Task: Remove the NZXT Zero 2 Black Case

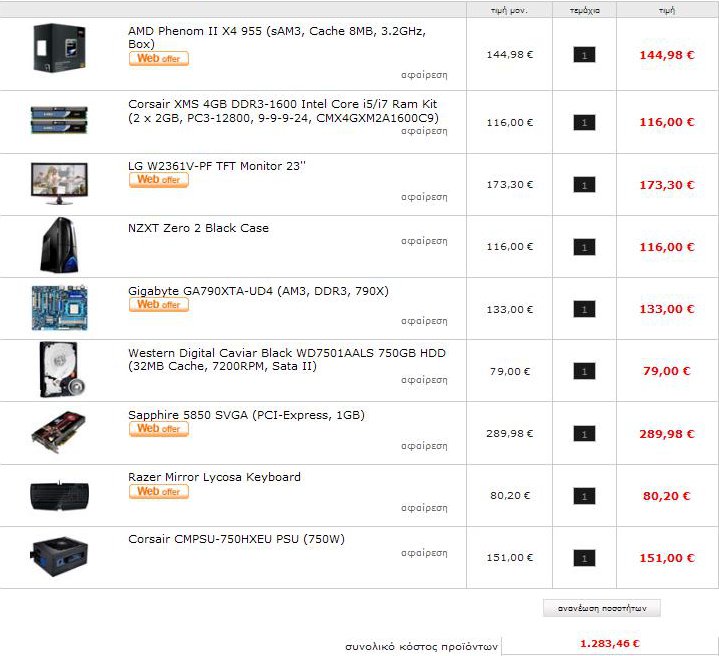Action: [x=424, y=241]
